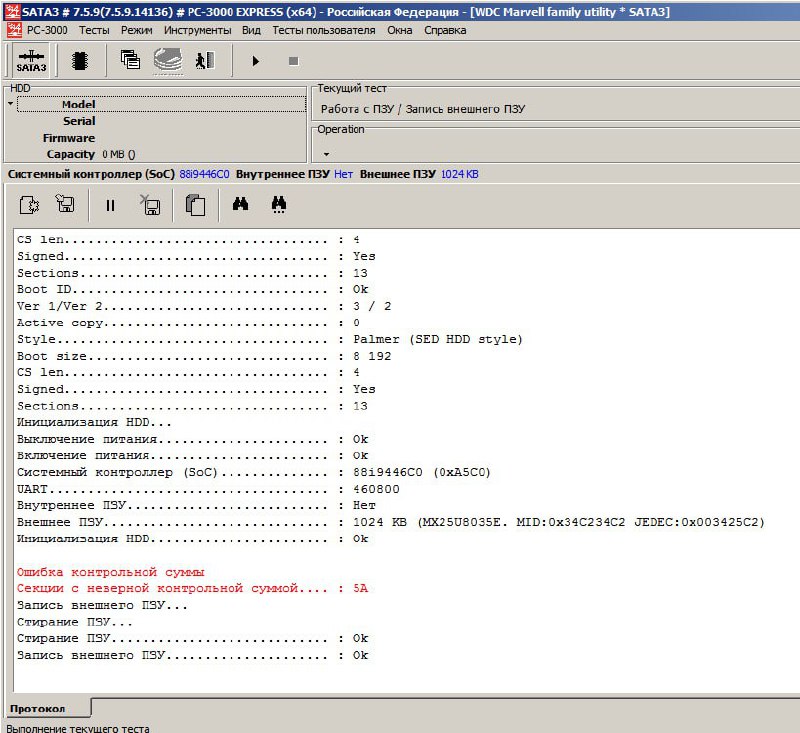The image size is (800, 733).
Task: Click the log settings gear icon
Action: point(30,205)
